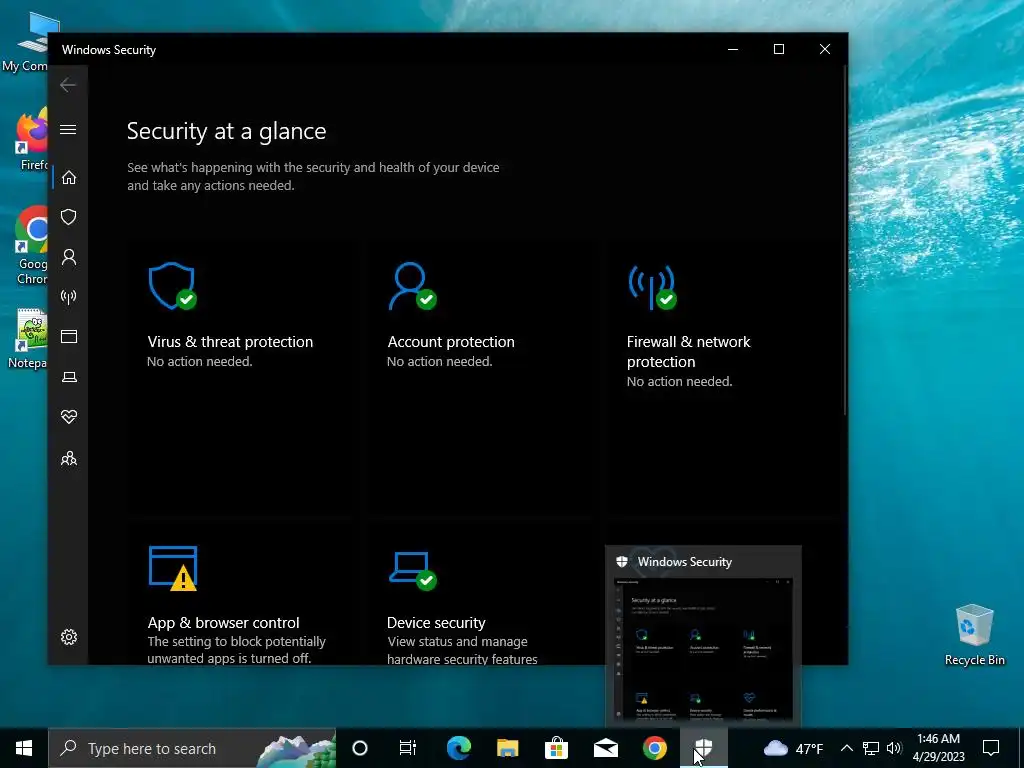This screenshot has width=1024, height=768.
Task: Click the Account protection person tile icon
Action: (x=412, y=286)
